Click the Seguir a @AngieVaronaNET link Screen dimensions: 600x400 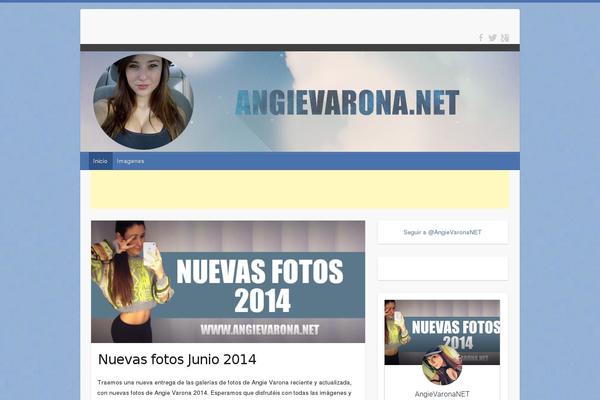click(442, 232)
